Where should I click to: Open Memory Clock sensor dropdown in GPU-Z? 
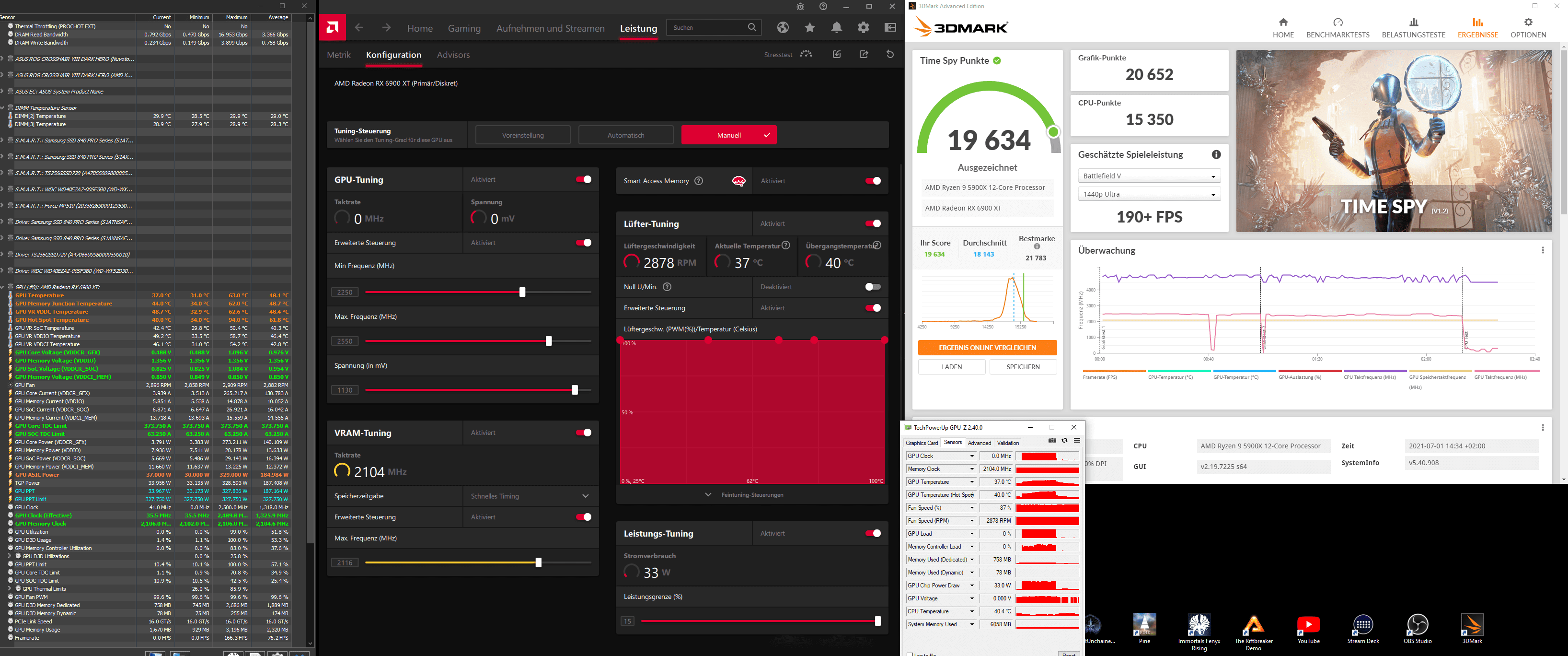point(971,469)
